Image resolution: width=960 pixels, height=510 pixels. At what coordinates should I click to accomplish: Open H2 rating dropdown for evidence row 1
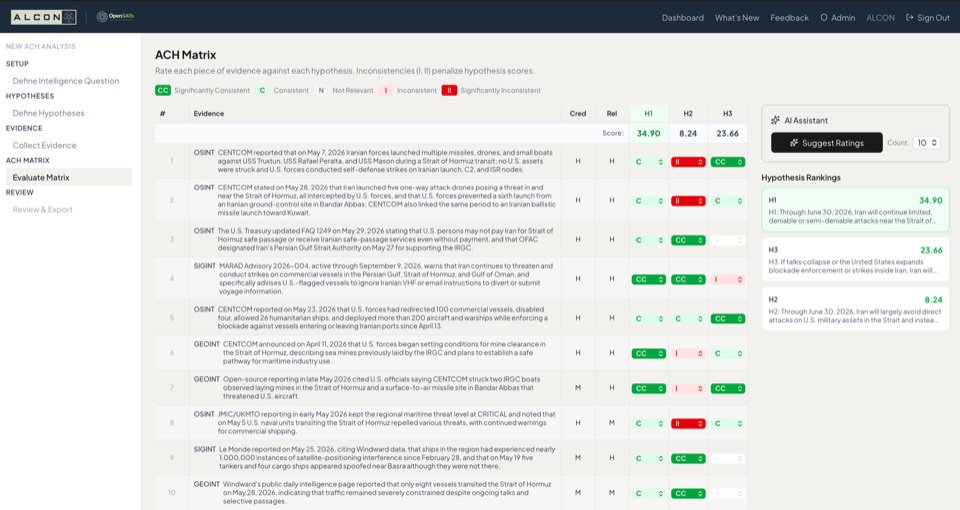688,162
